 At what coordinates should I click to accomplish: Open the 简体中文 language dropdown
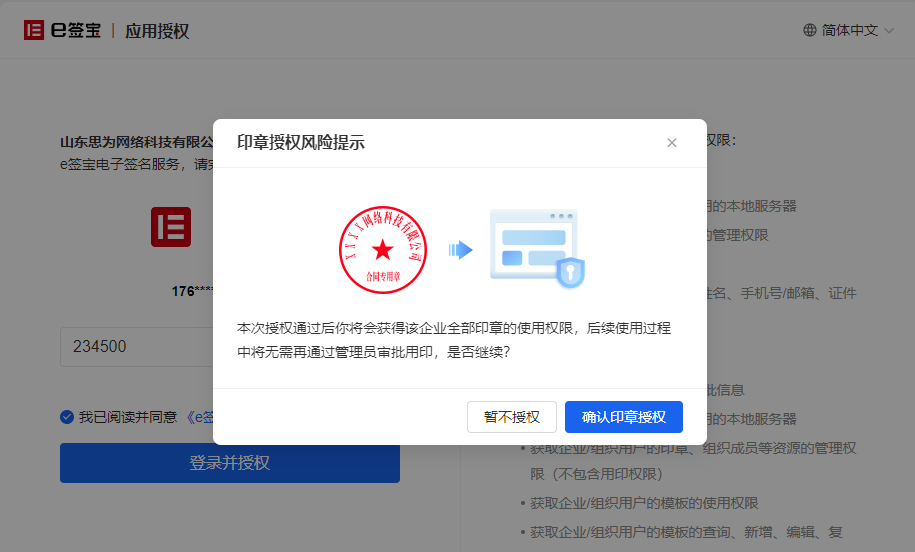coord(849,31)
